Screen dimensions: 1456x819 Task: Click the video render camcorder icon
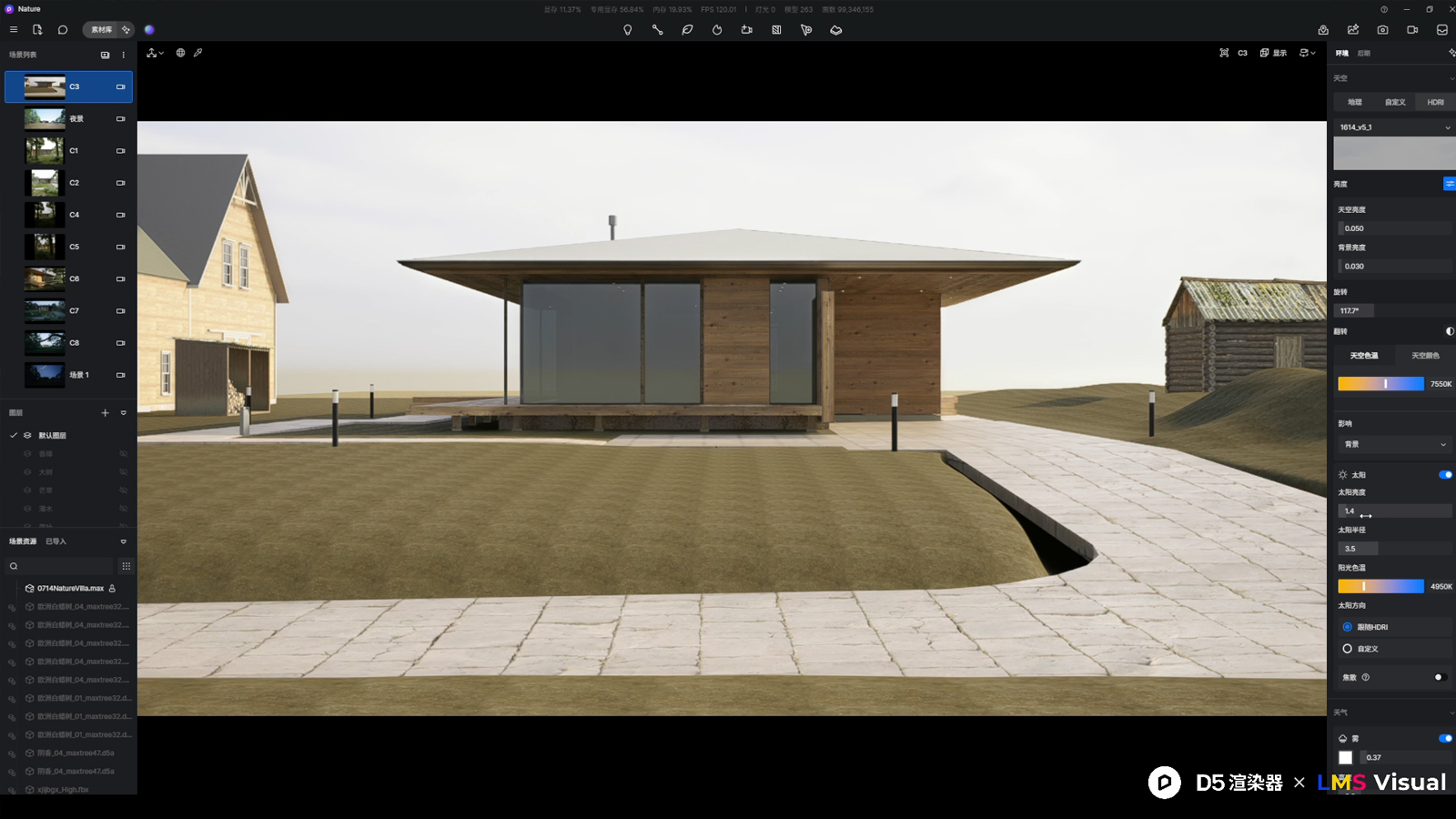pos(1412,30)
